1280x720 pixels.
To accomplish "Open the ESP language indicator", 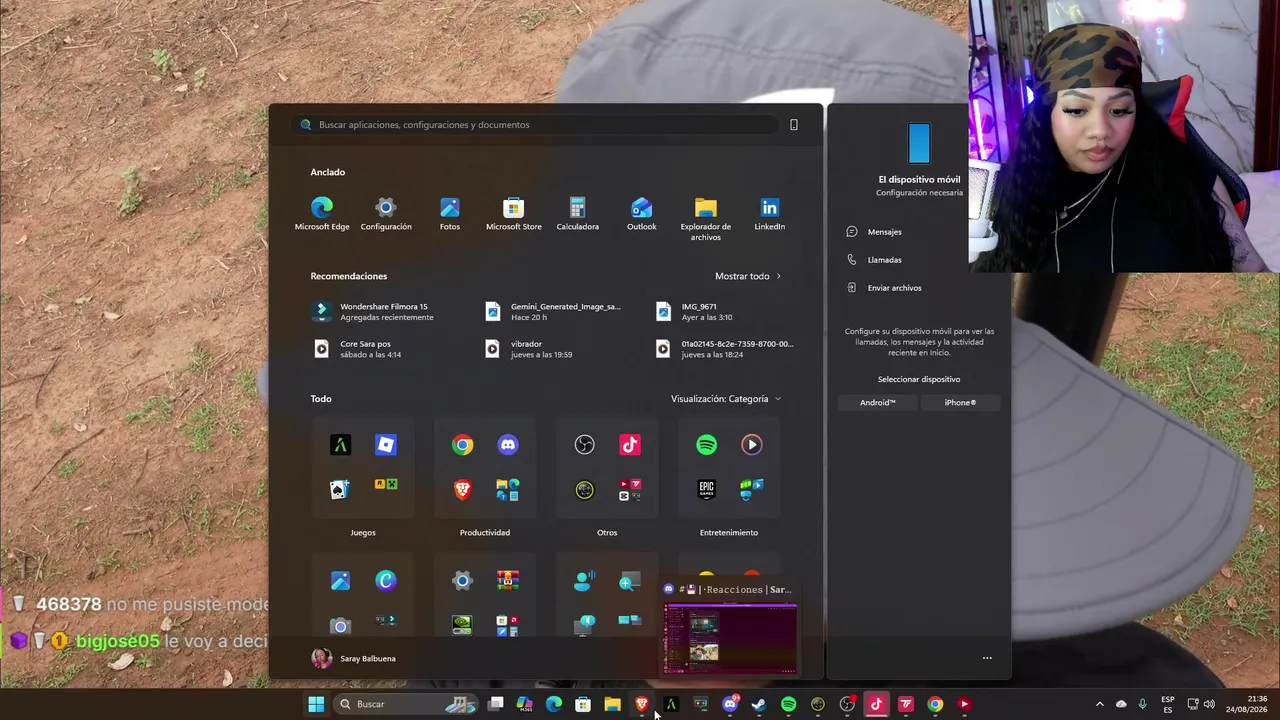I will pos(1168,704).
